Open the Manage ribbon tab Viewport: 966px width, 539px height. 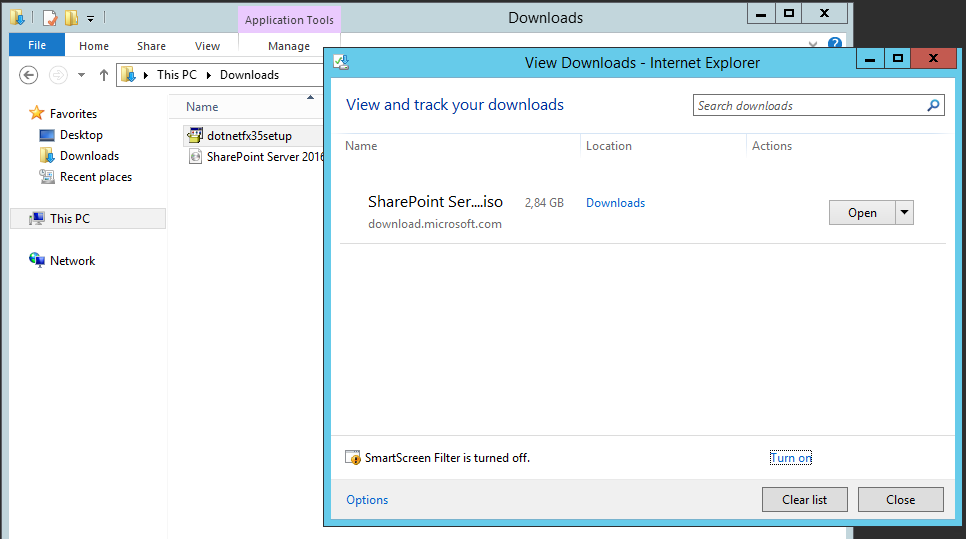click(x=289, y=46)
